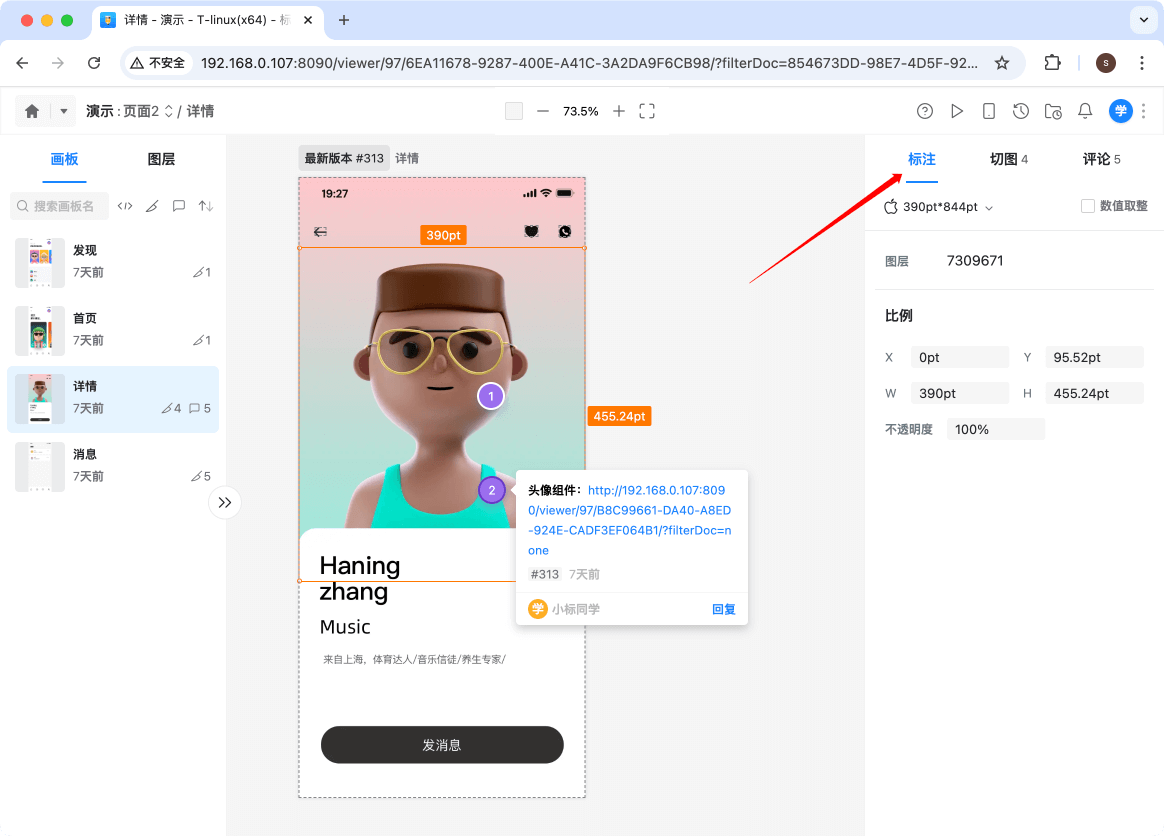Open the mobile device preview icon
Image resolution: width=1164 pixels, height=836 pixels.
tap(988, 111)
